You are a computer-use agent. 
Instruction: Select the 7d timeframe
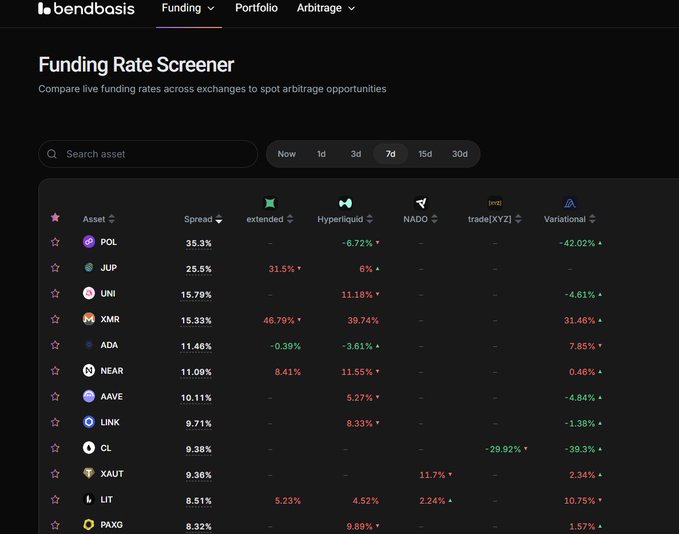pos(391,154)
